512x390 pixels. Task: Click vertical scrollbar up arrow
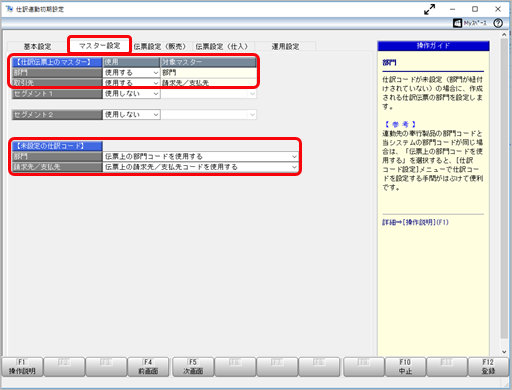point(504,34)
